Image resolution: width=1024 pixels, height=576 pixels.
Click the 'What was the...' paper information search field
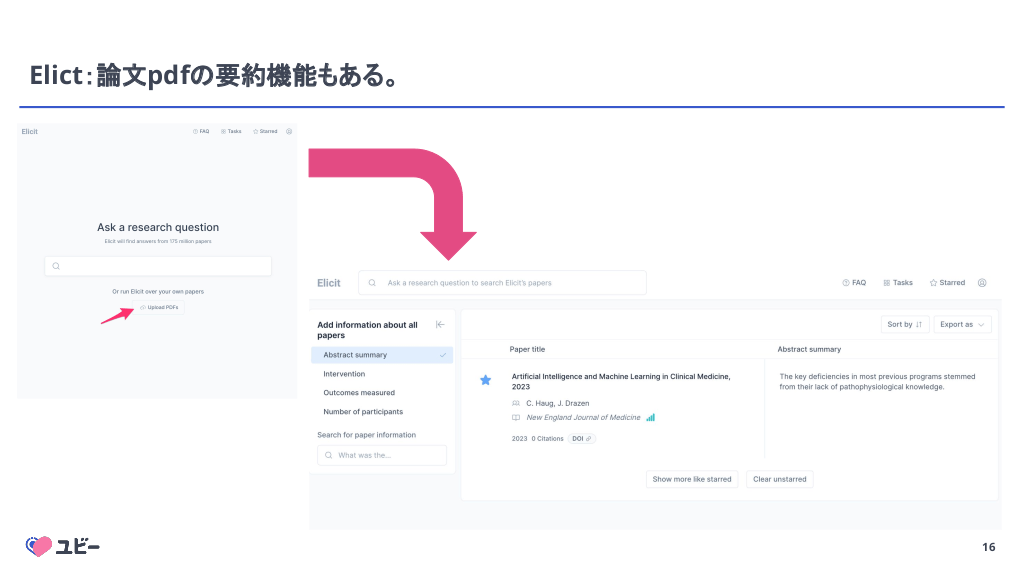pyautogui.click(x=382, y=455)
